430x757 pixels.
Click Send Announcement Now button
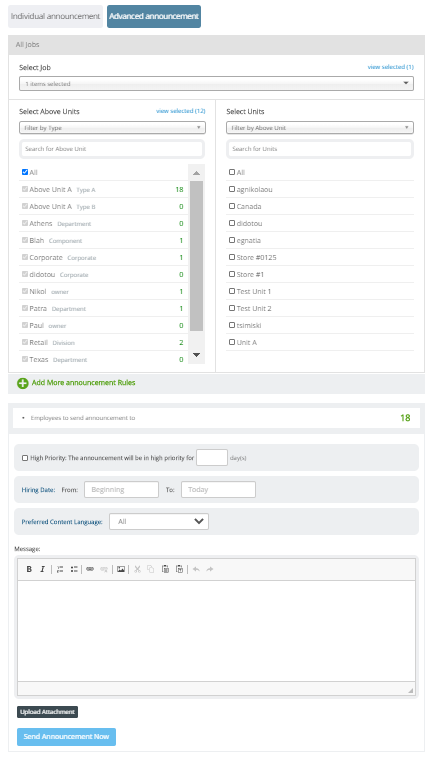point(67,737)
